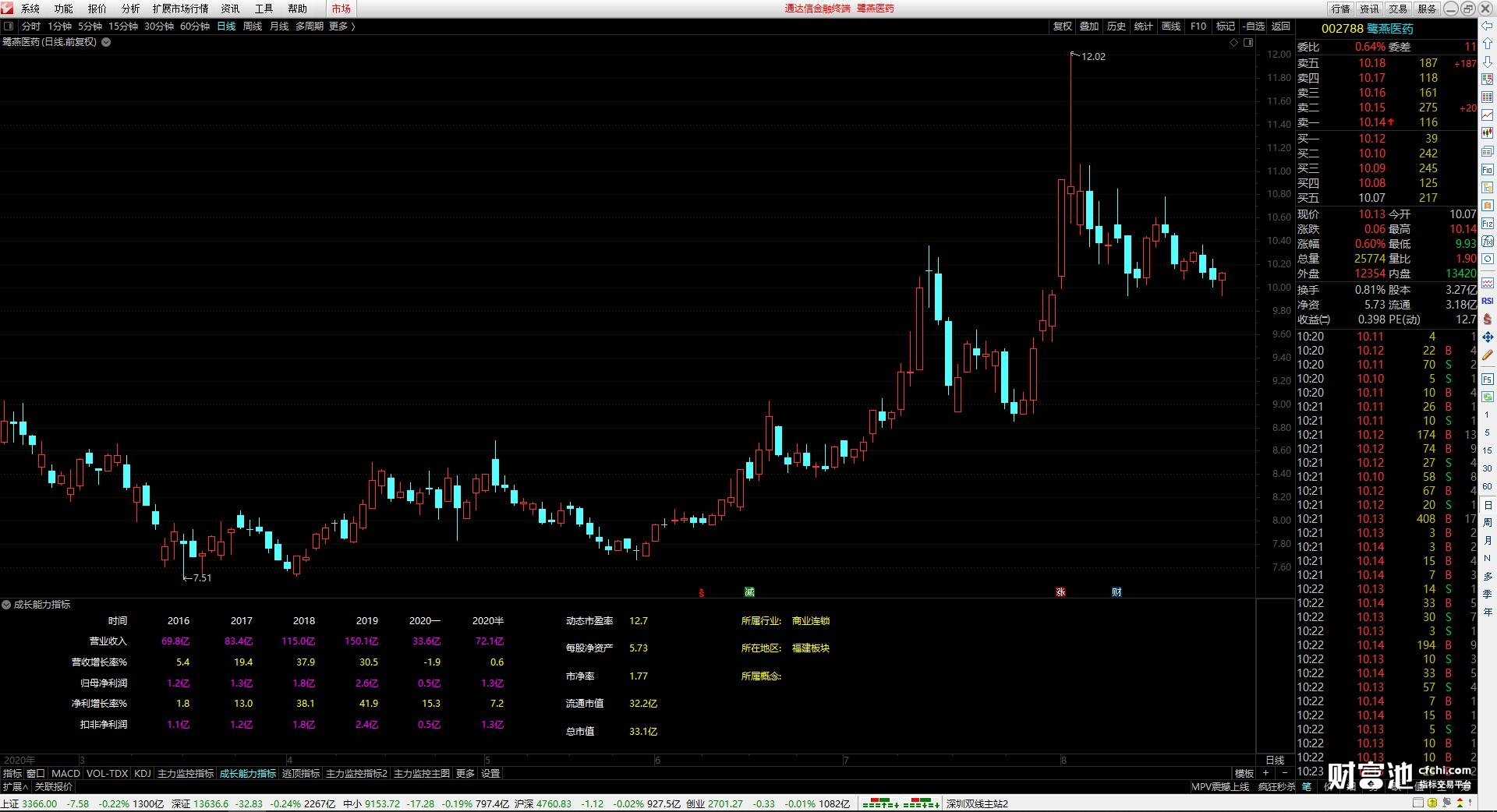Click the 12.02 high price label
This screenshot has height=812, width=1497.
(1093, 57)
